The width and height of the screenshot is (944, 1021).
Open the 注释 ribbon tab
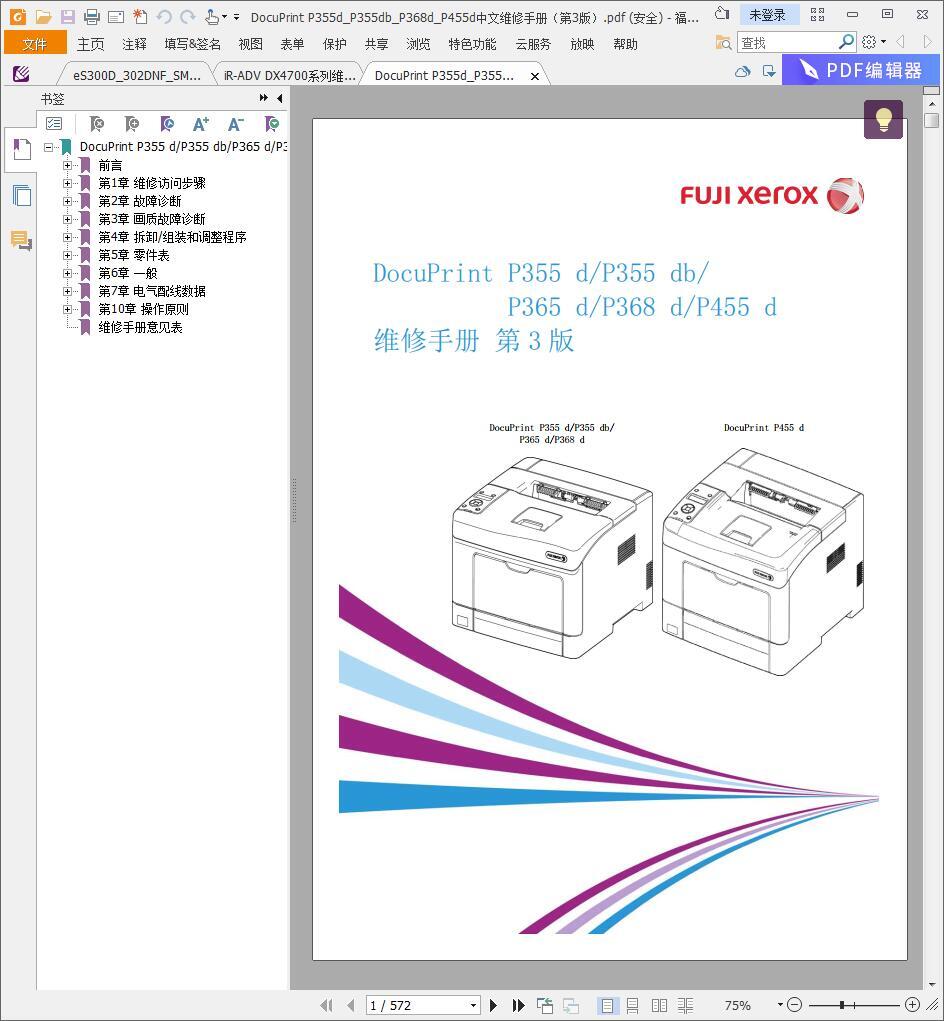coord(134,44)
